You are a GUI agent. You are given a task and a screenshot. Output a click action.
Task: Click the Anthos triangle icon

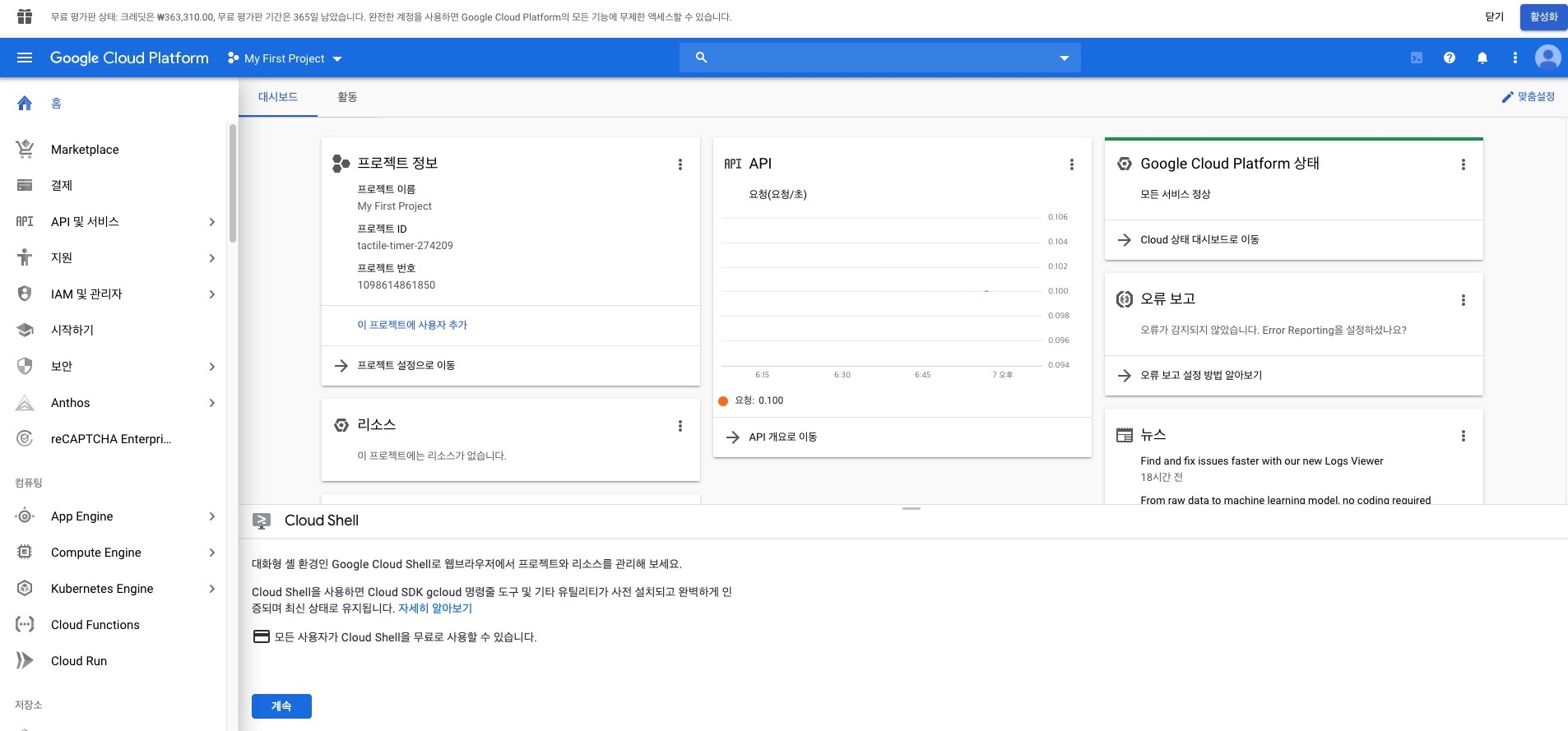pos(25,403)
